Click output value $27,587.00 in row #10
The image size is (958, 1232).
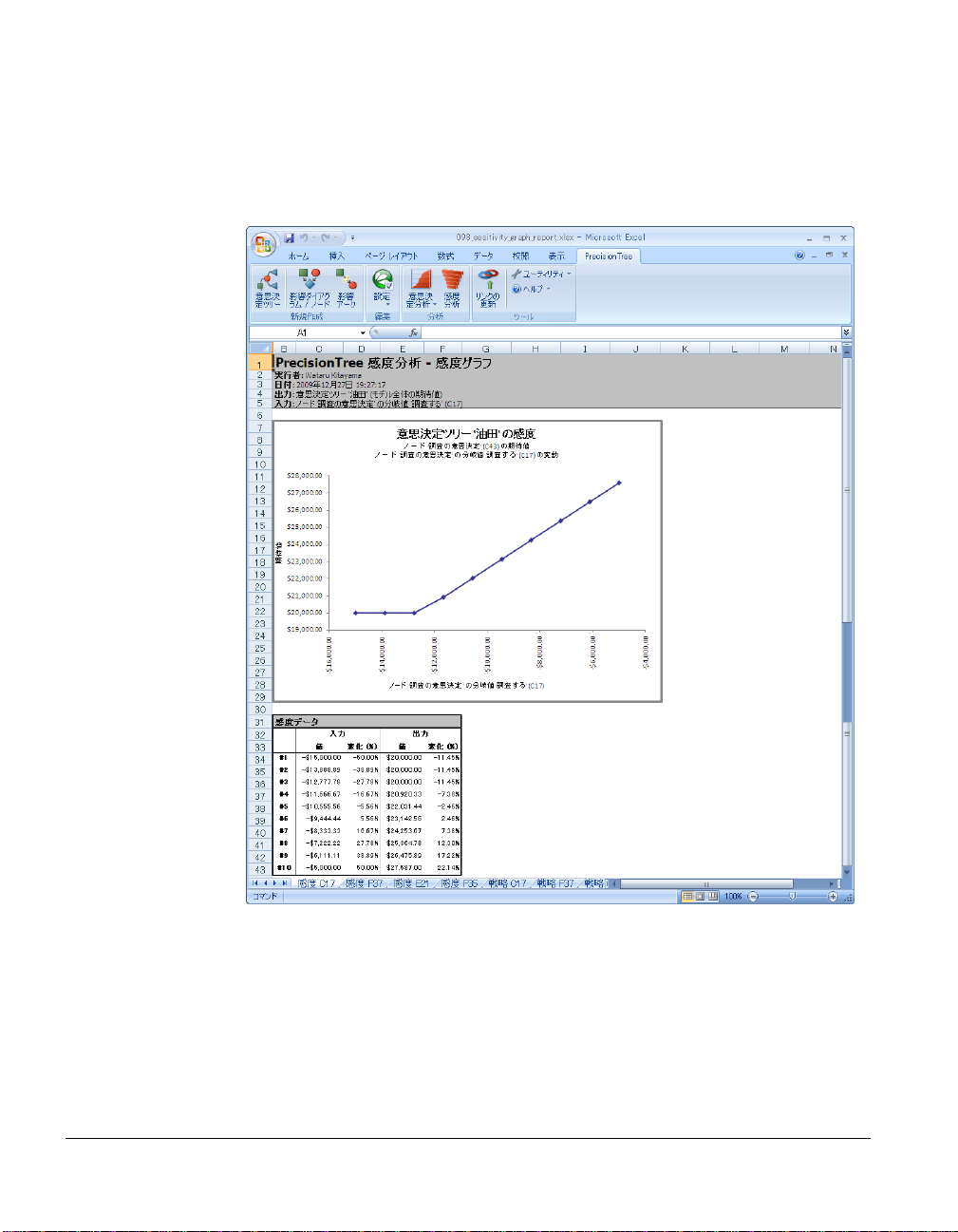coord(404,868)
